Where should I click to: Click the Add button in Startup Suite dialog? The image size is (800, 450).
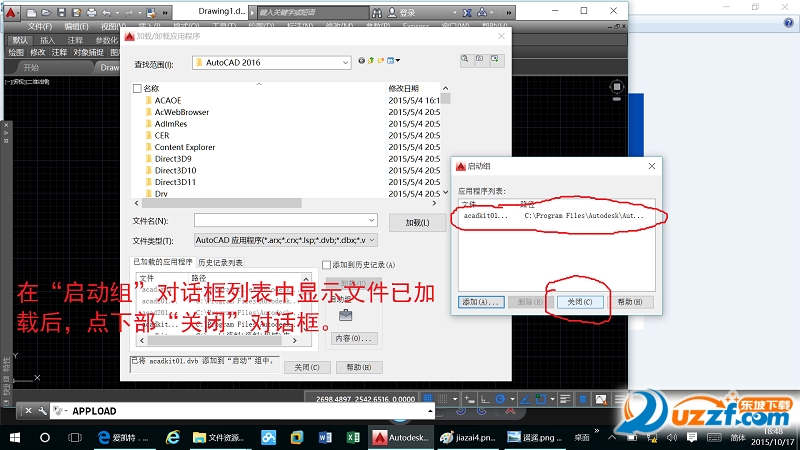coord(481,302)
